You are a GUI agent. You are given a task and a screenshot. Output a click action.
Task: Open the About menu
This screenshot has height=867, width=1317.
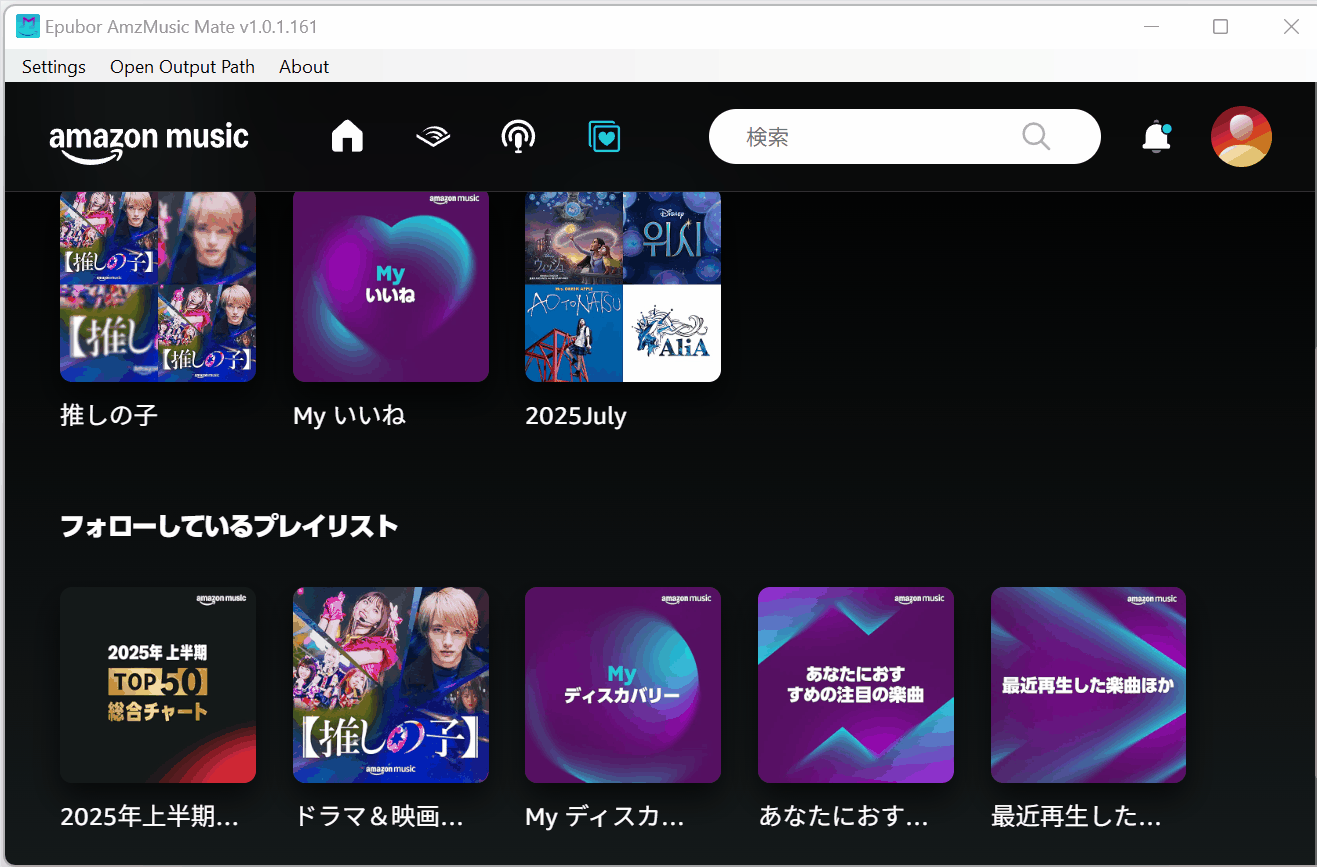click(304, 67)
